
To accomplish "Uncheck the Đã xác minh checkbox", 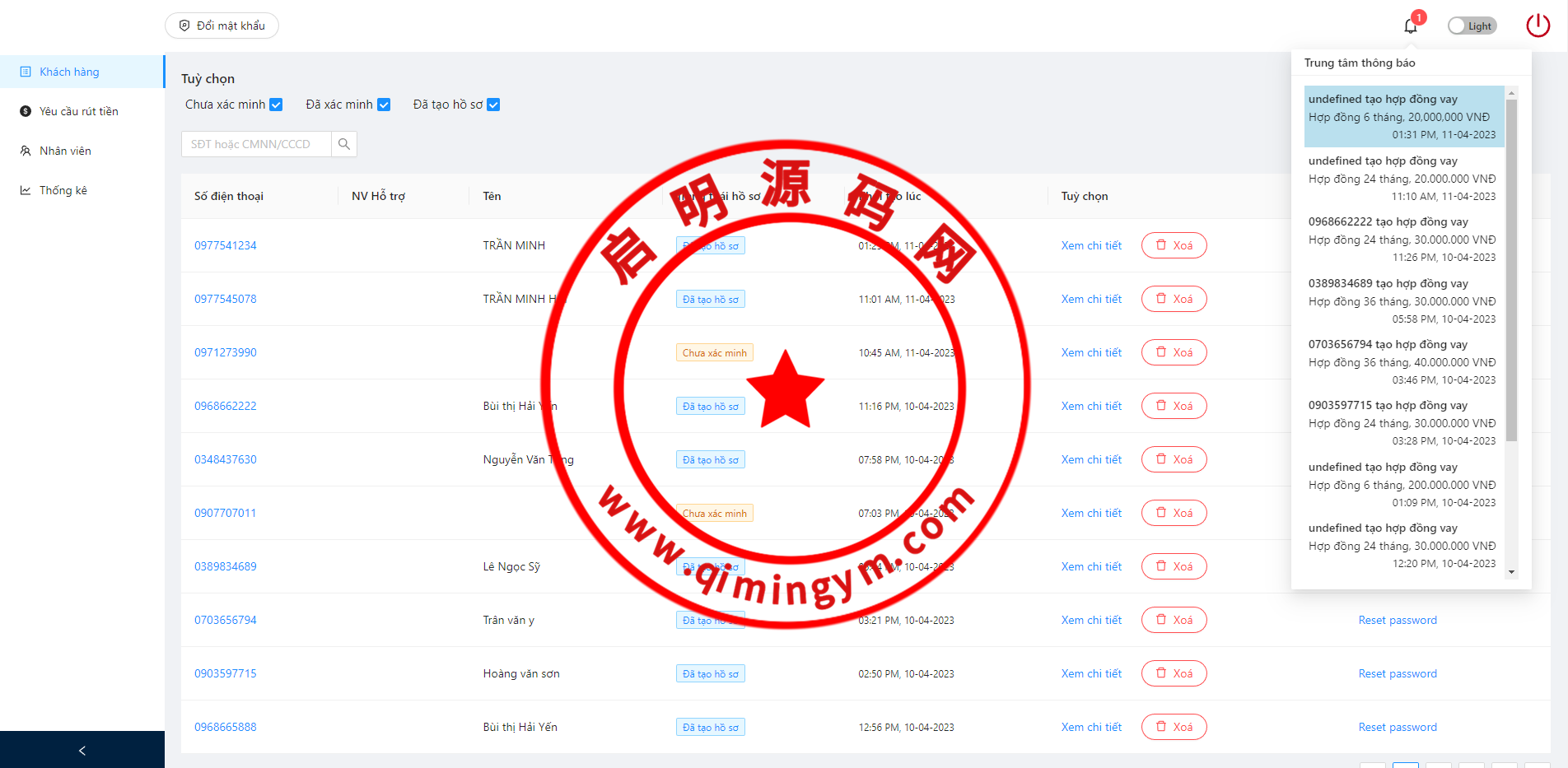I will (x=384, y=105).
